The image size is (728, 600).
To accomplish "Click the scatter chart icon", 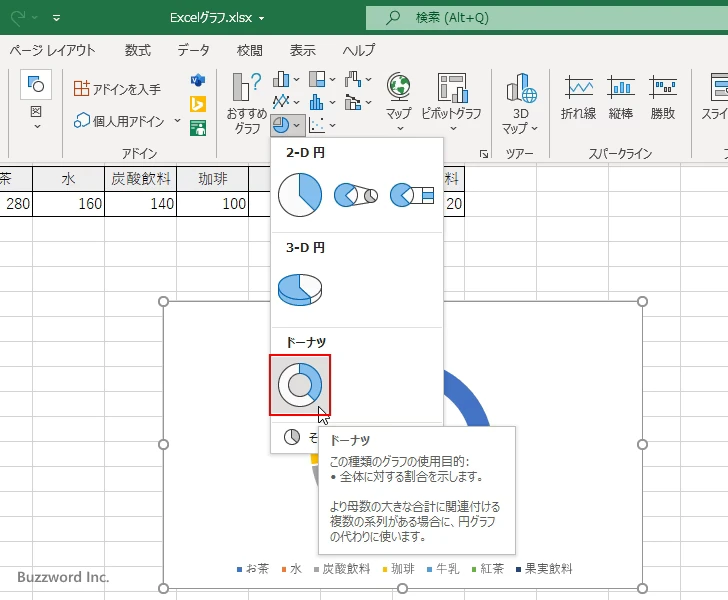I will point(317,125).
